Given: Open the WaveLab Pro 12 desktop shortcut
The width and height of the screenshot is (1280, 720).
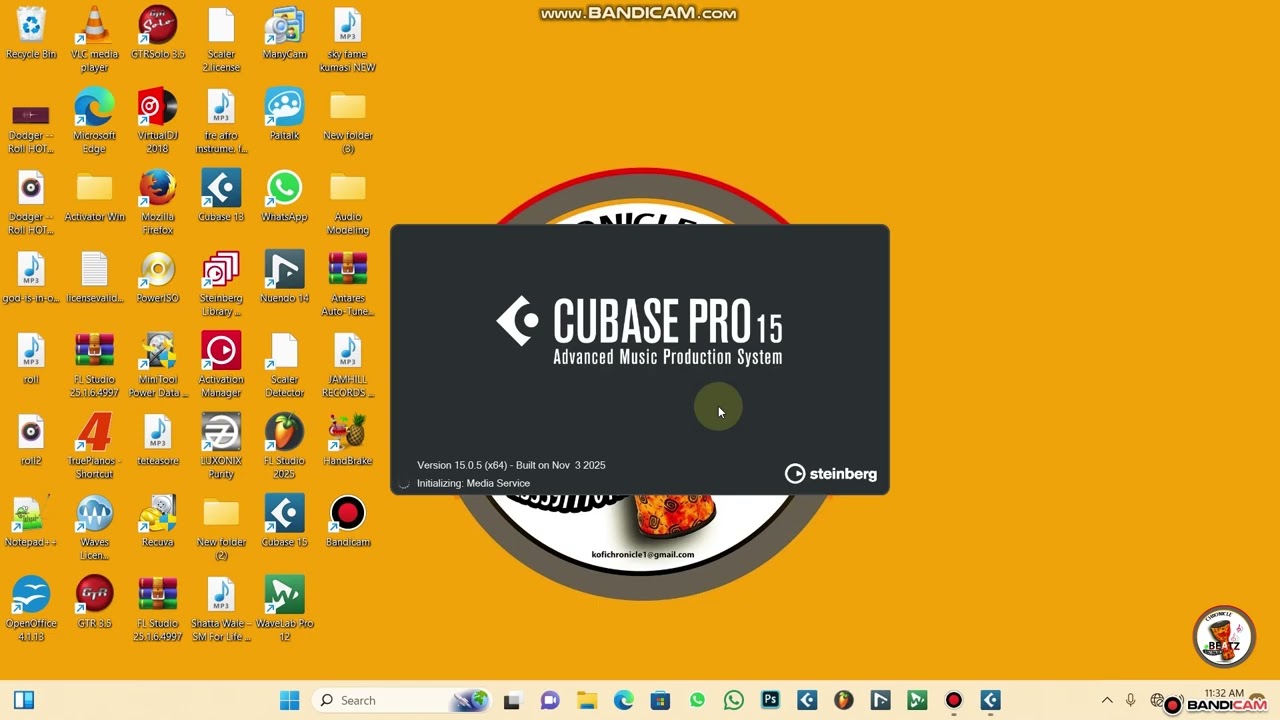Looking at the screenshot, I should tap(284, 609).
